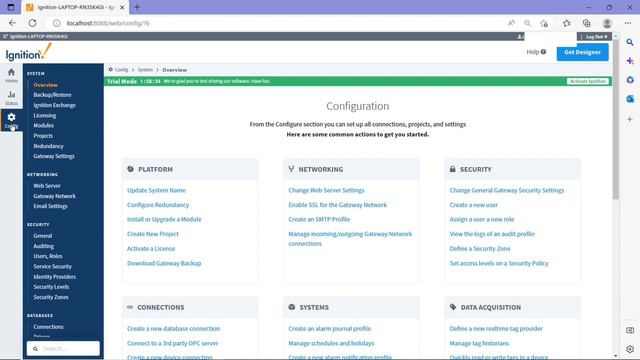Click the Get Designer button
The image size is (640, 360).
coord(582,52)
